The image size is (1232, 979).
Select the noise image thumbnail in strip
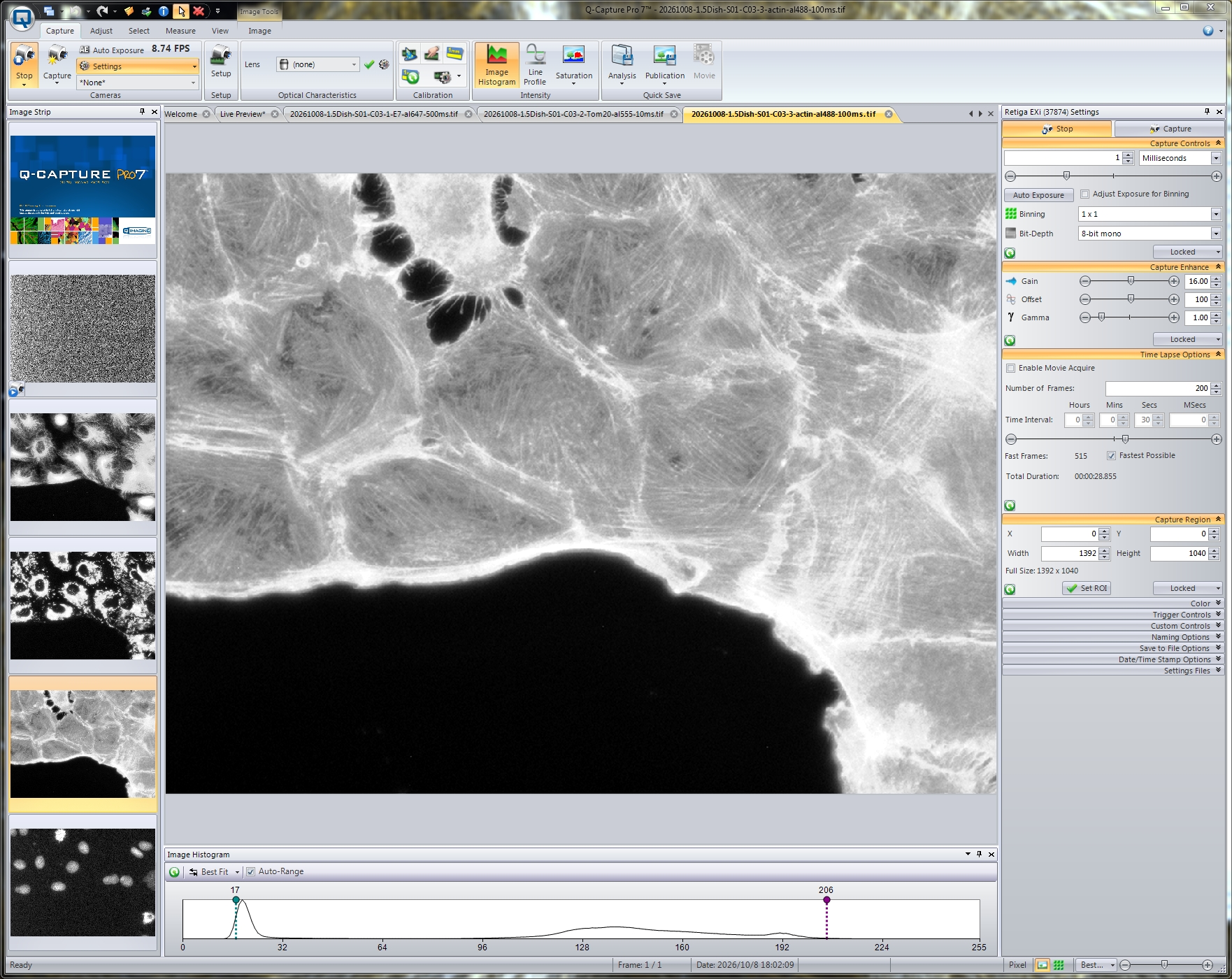coord(83,329)
